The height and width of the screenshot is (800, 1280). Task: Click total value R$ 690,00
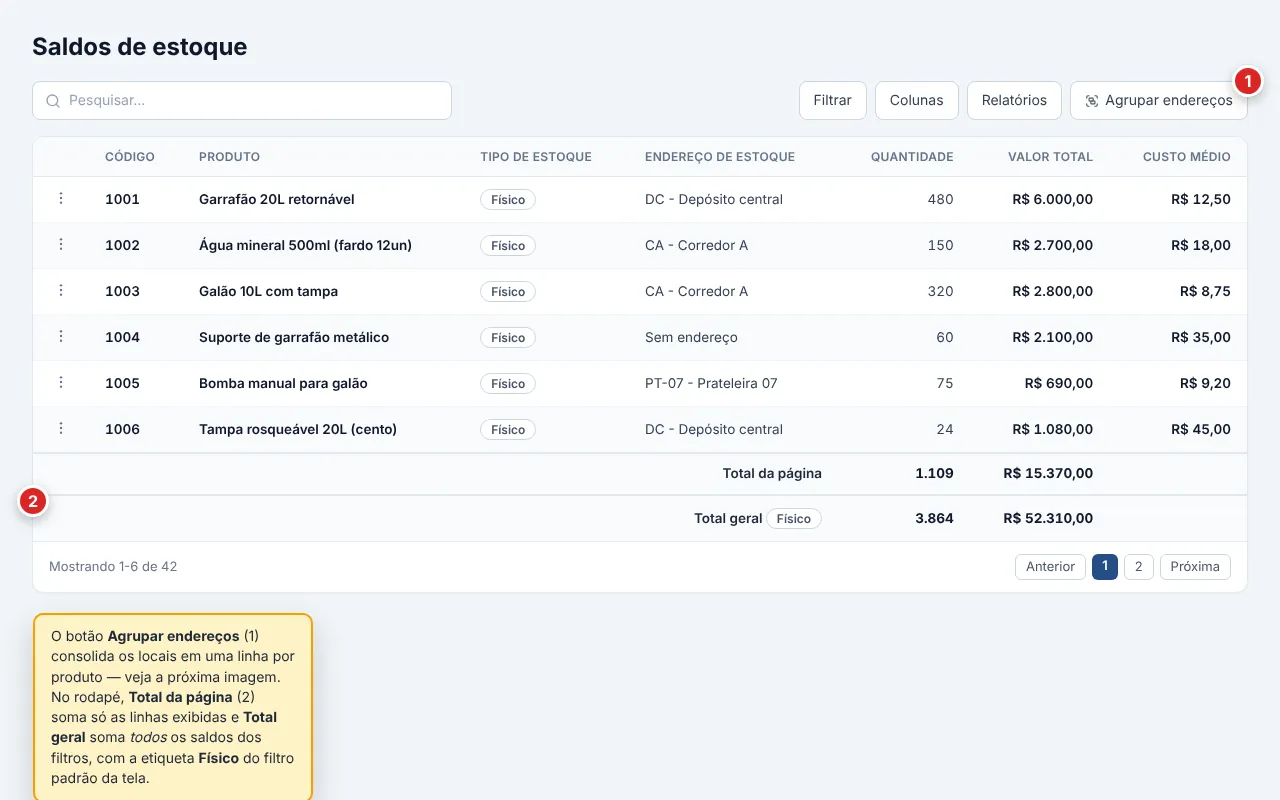(1059, 383)
